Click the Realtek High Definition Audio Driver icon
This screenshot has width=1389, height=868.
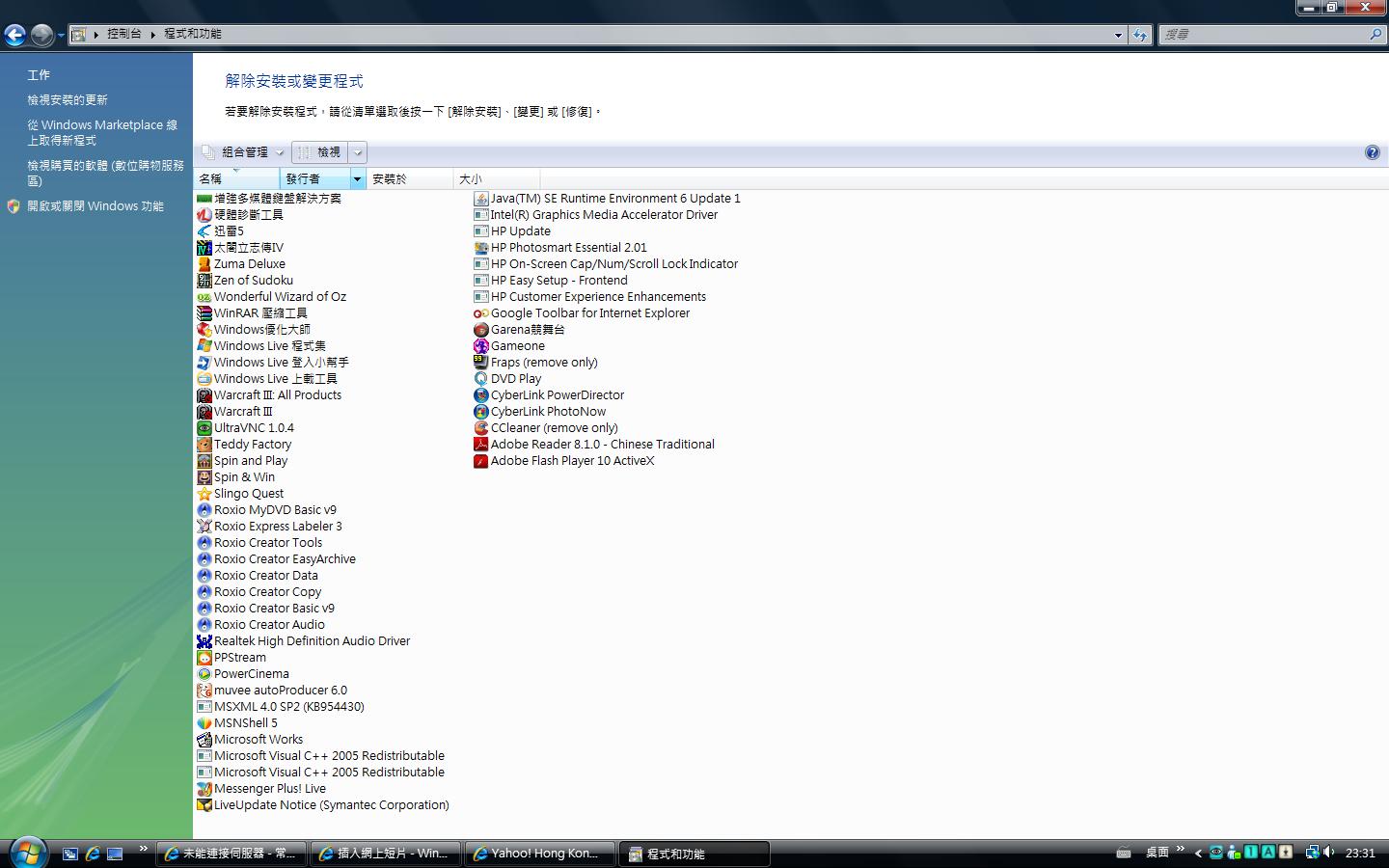coord(204,641)
